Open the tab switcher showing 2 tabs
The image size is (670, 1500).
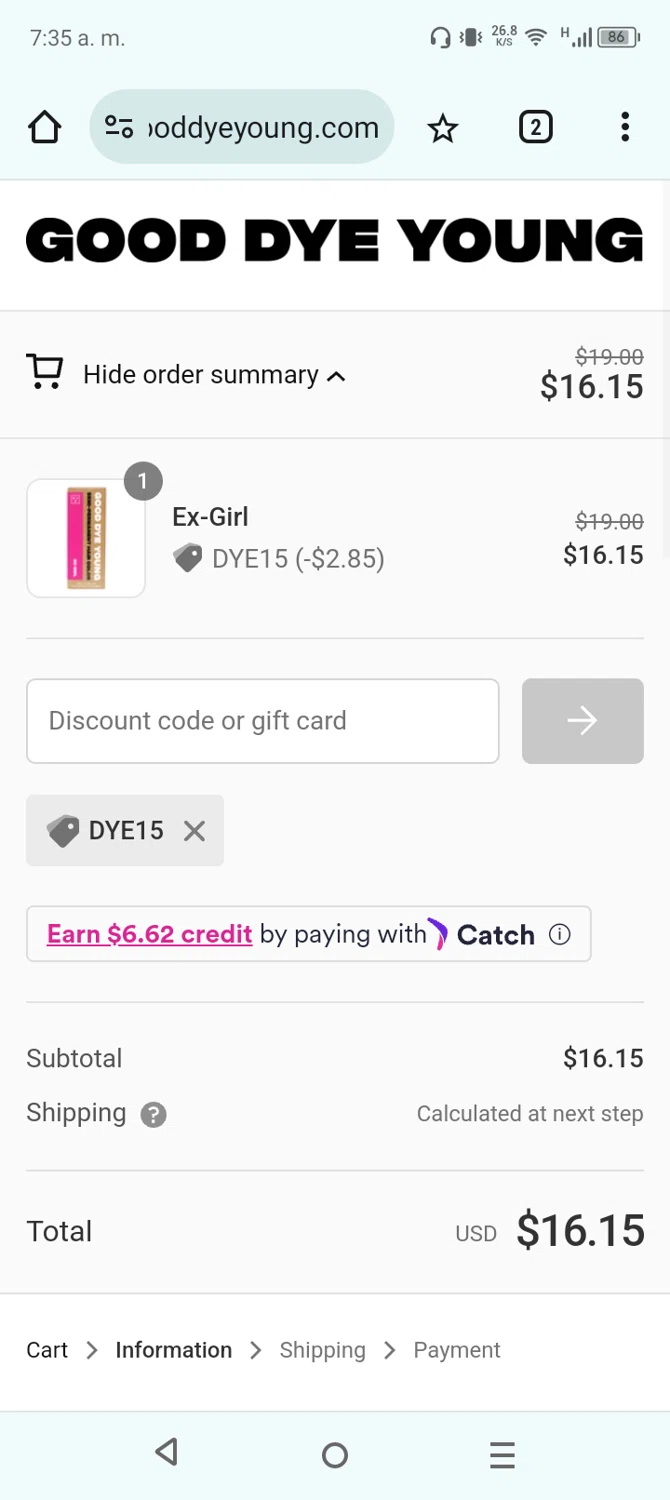535,128
